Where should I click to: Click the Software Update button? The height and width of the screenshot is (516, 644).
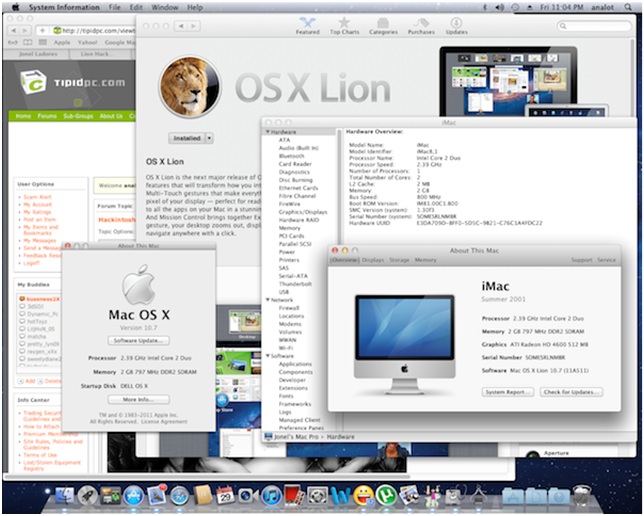[139, 341]
